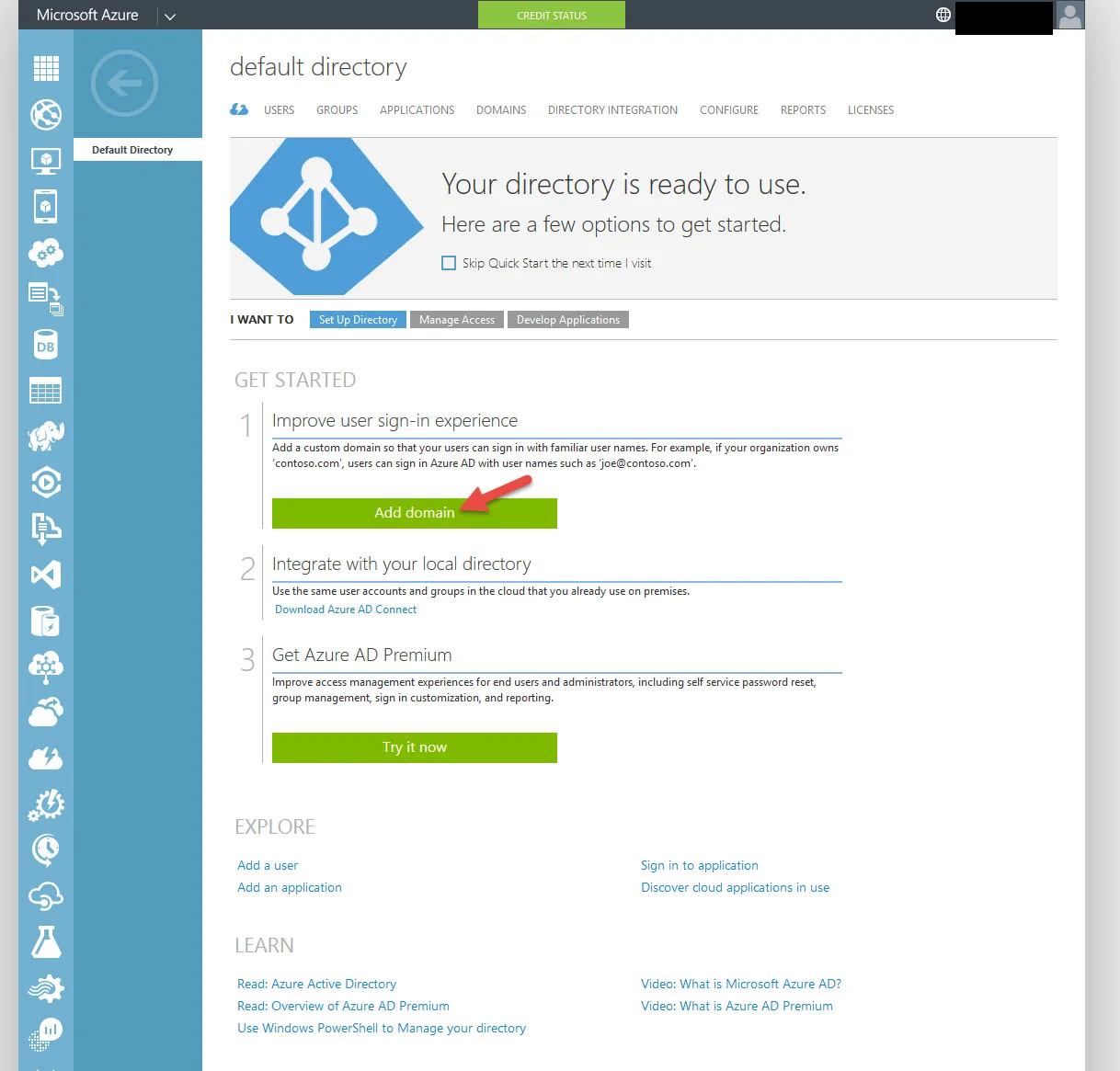Open Visual Studio Online icon

tap(46, 575)
